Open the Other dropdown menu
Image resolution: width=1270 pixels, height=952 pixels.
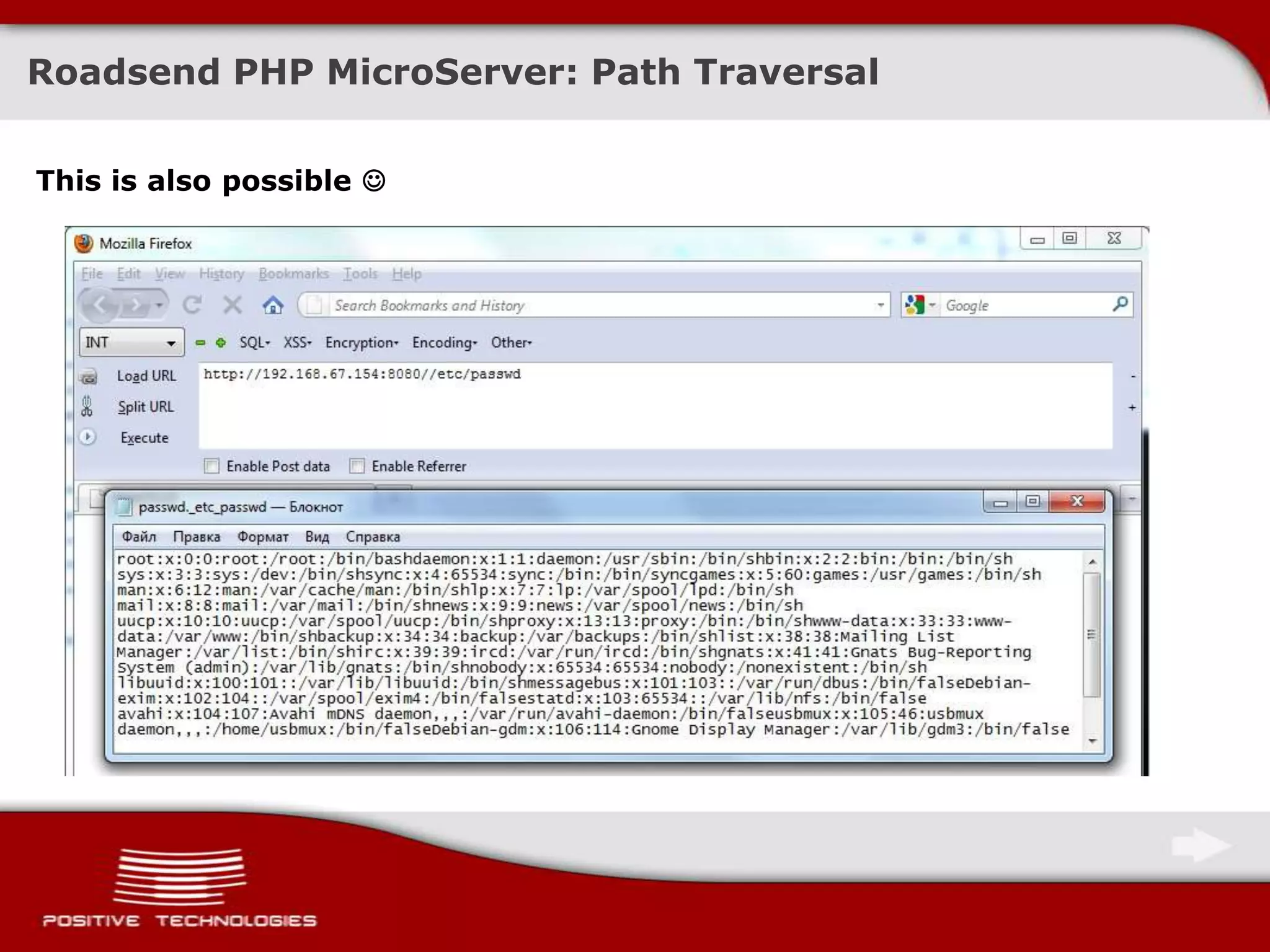(x=512, y=343)
